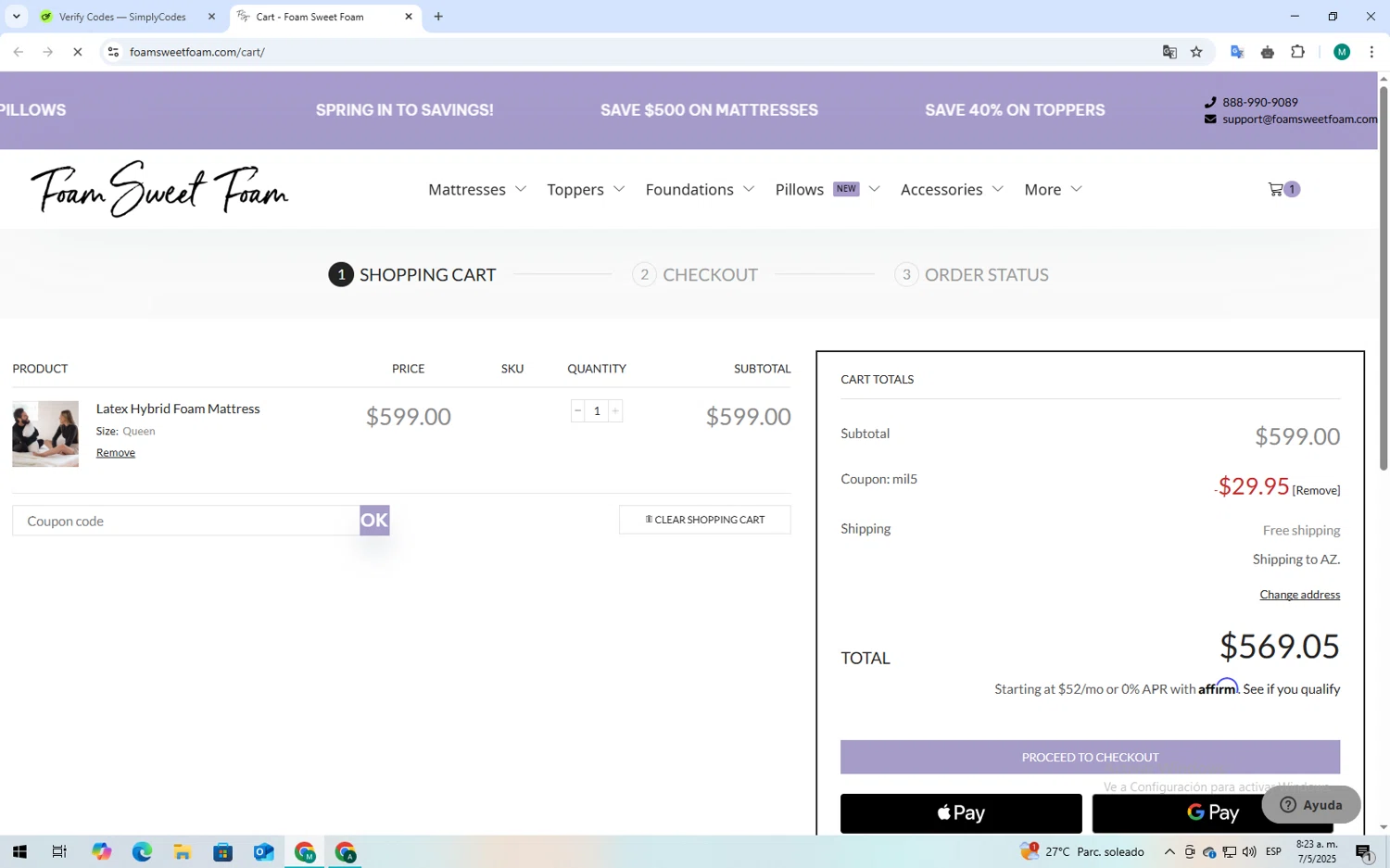Viewport: 1390px width, 868px height.
Task: Close the Cart - Foam Sweet Foam tab
Action: 409,17
